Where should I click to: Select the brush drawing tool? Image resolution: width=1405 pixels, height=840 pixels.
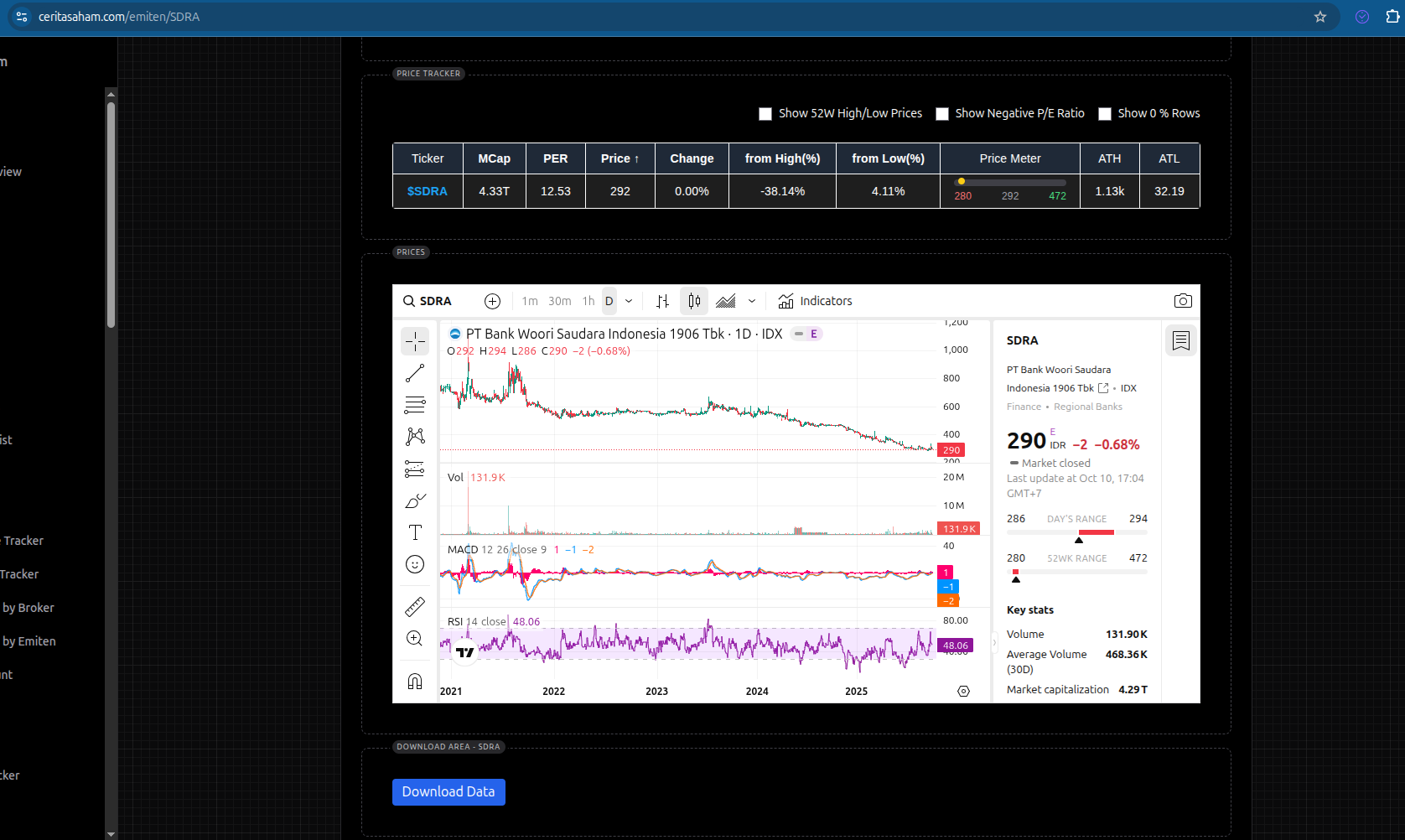415,500
